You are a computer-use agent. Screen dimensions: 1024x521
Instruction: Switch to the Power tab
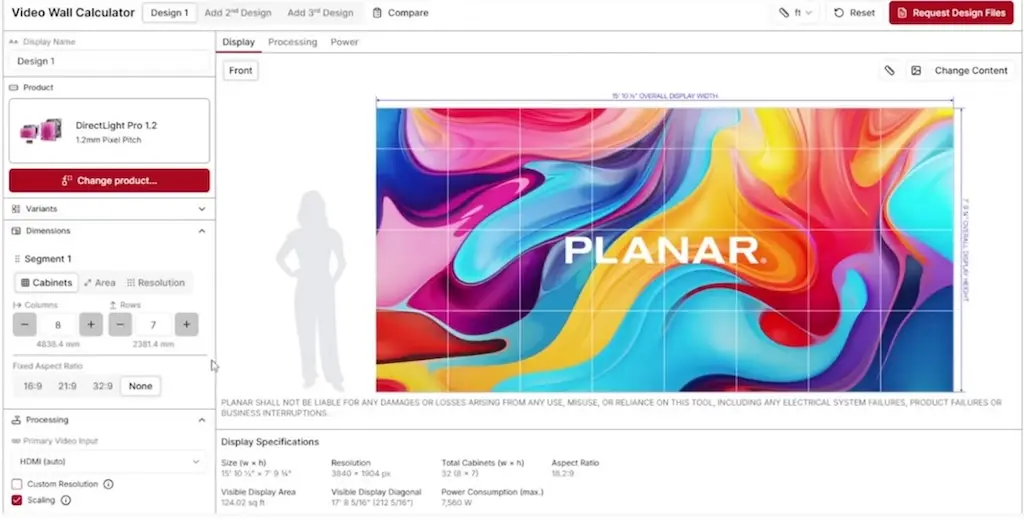click(x=344, y=42)
